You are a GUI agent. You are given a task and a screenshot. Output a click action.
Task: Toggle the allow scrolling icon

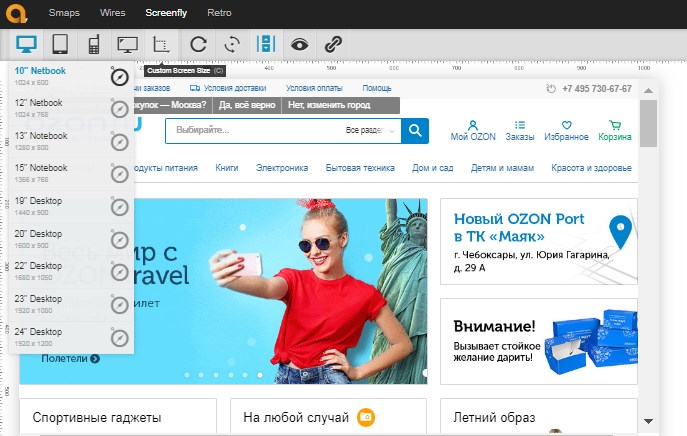click(266, 44)
